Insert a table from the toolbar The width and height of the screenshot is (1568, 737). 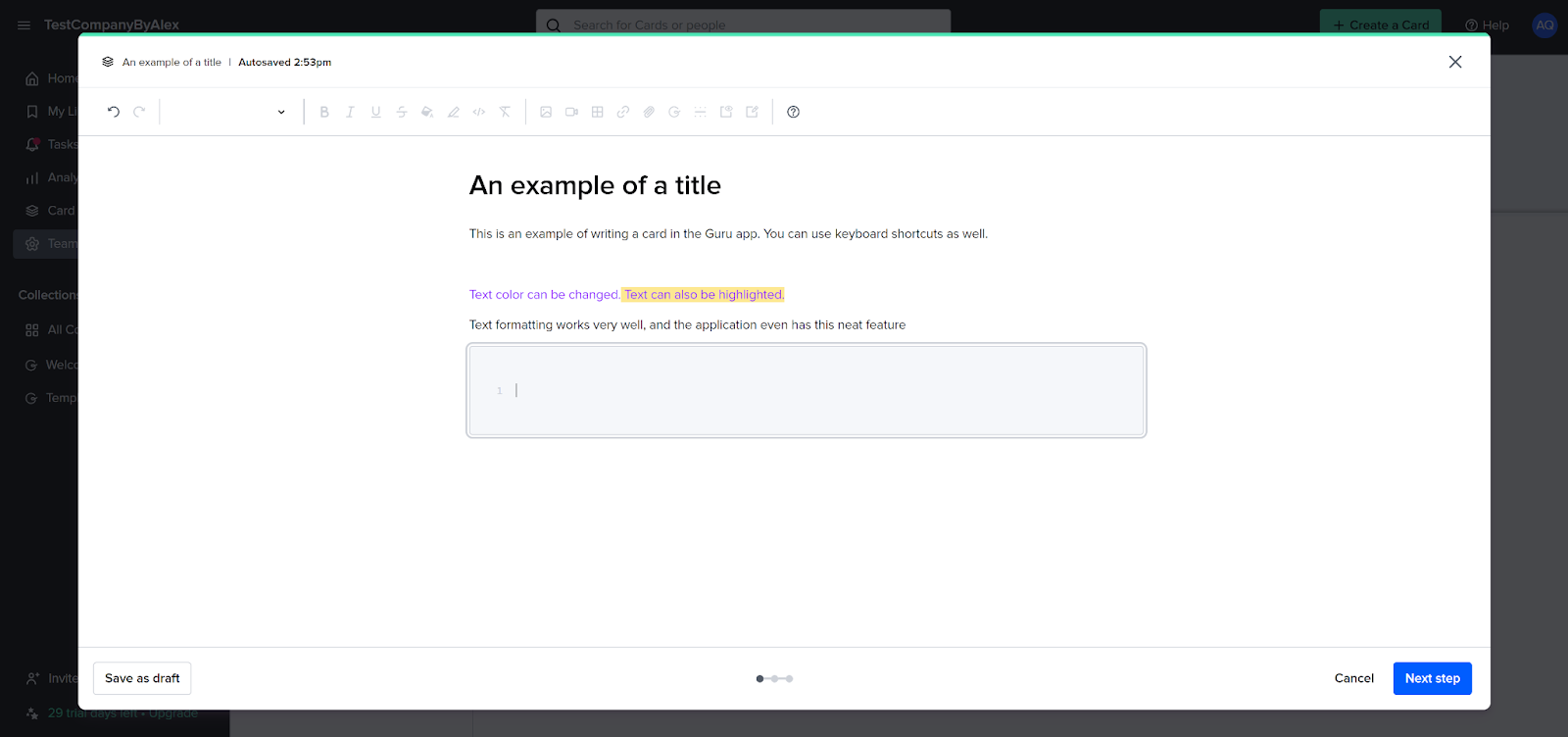click(x=597, y=112)
